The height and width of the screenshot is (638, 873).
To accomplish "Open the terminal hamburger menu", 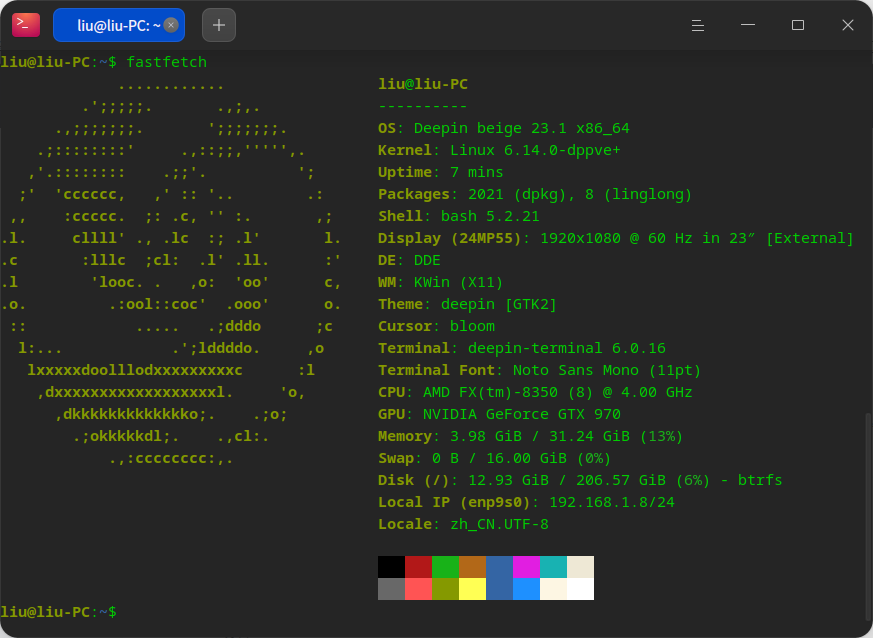I will tap(698, 25).
